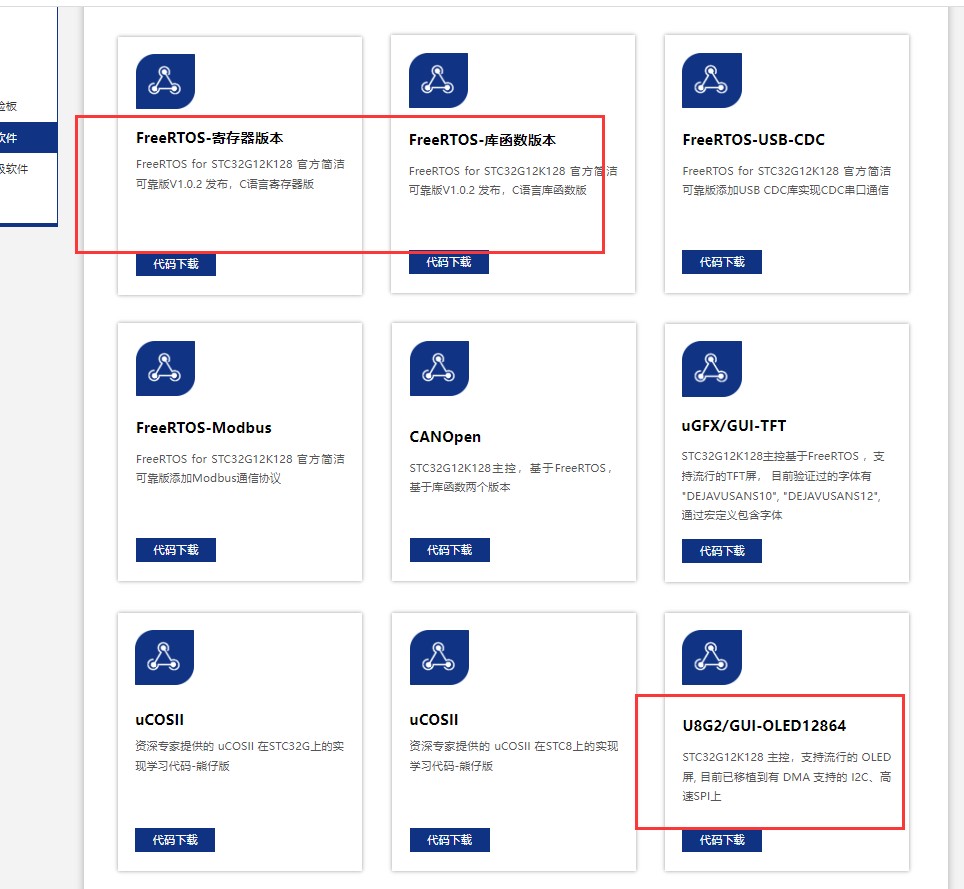Click the CANOpen description text
The image size is (964, 889).
[x=511, y=478]
